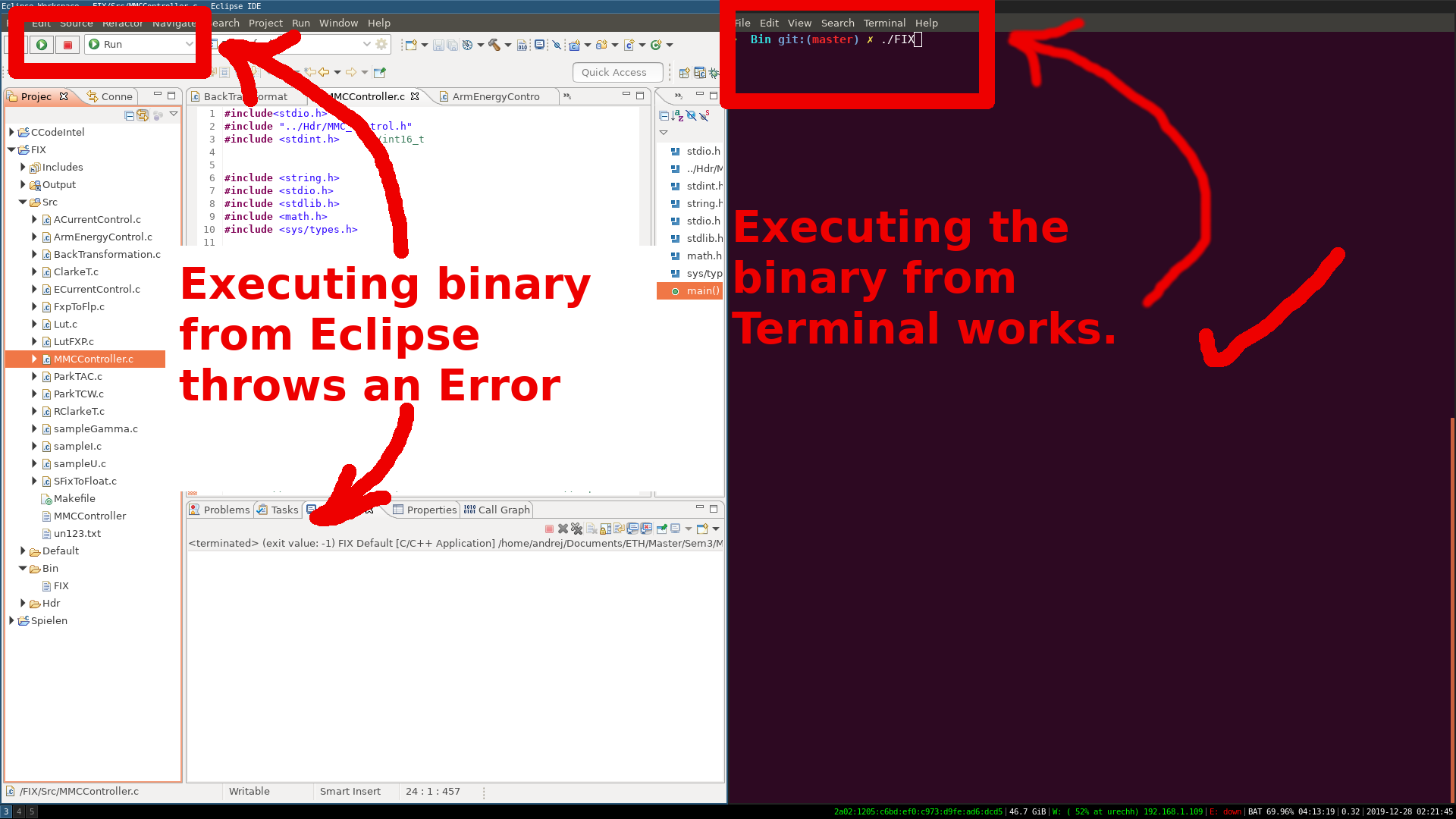Image resolution: width=1456 pixels, height=819 pixels.
Task: Open Terminal menu in terminal window
Action: (884, 23)
